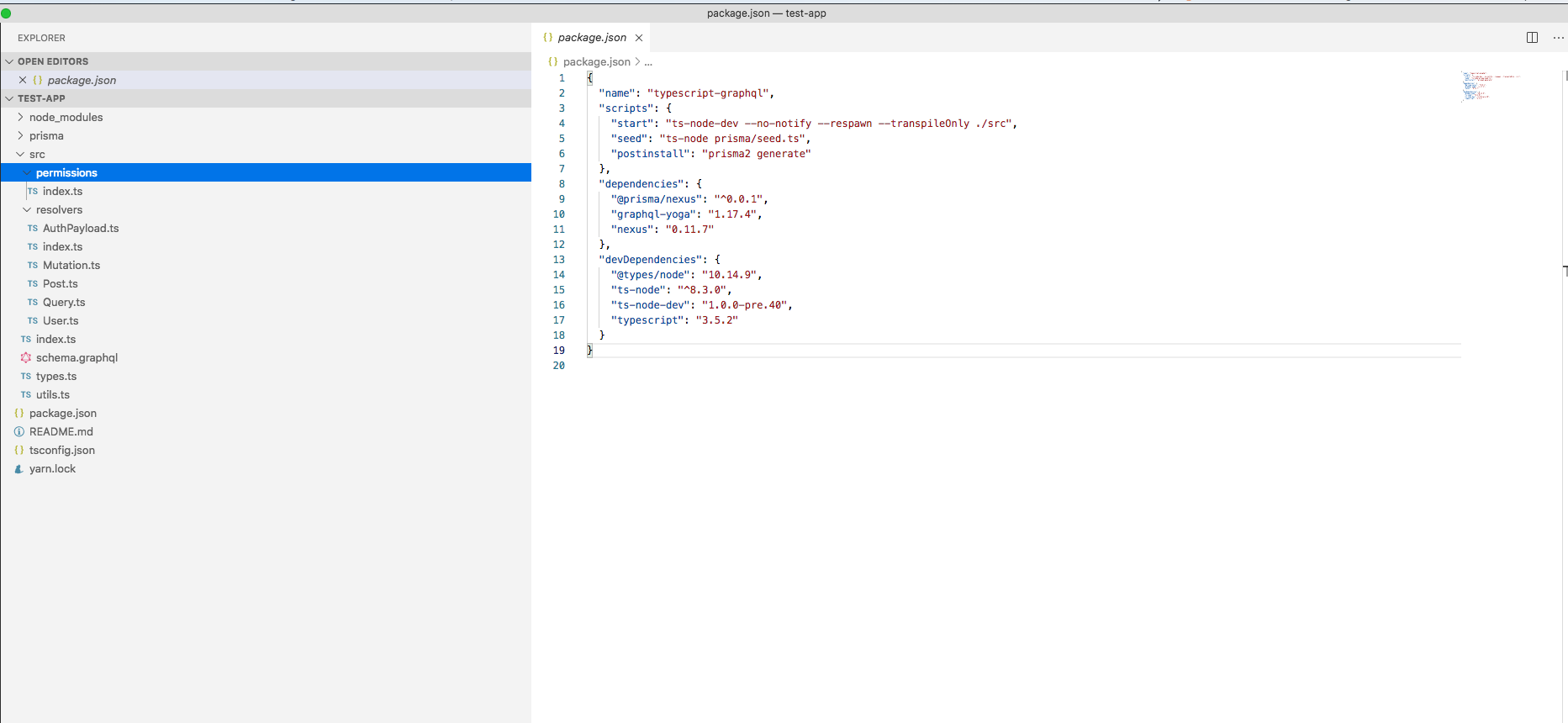Click package.json in the breadcrumb path
This screenshot has width=1568, height=723.
pos(596,61)
